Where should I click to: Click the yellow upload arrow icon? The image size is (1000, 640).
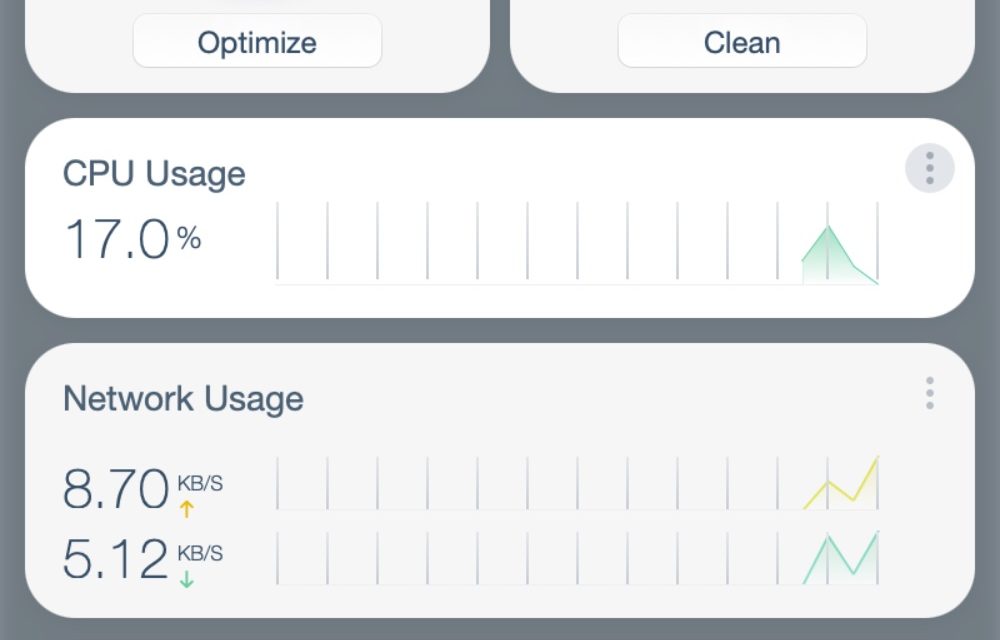186,510
